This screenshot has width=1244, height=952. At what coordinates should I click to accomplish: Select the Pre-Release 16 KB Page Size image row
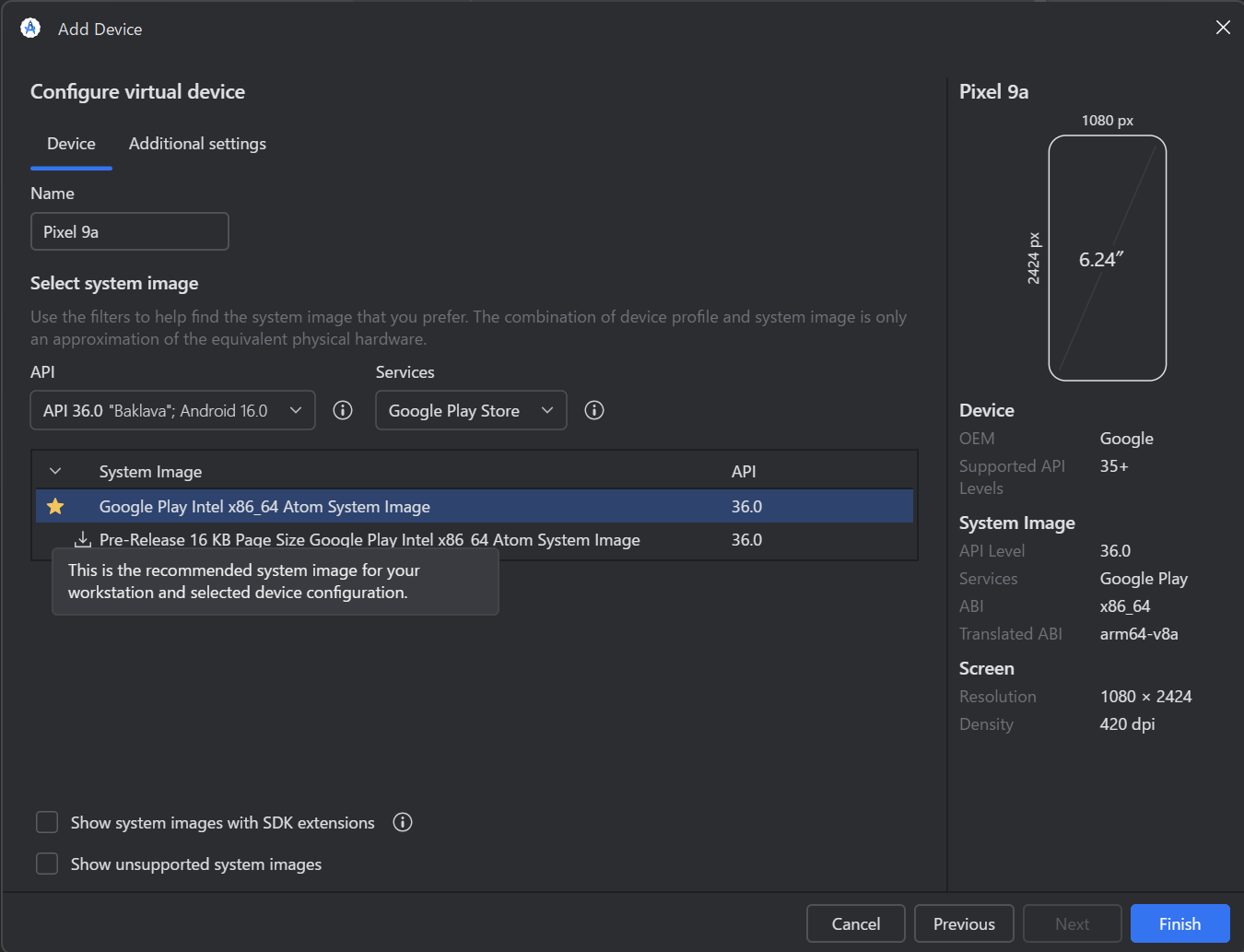[x=475, y=539]
